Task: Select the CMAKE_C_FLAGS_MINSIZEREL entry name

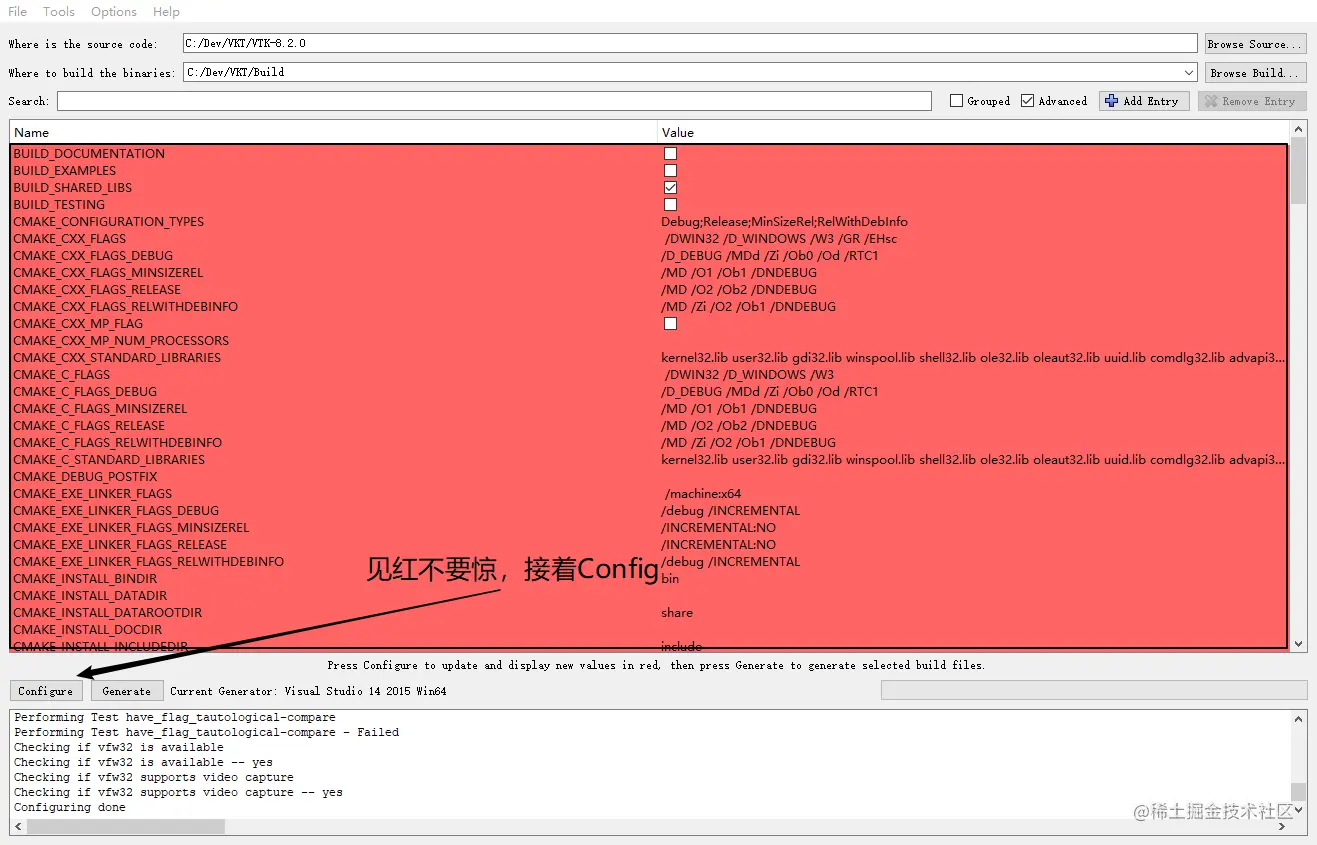Action: 100,408
